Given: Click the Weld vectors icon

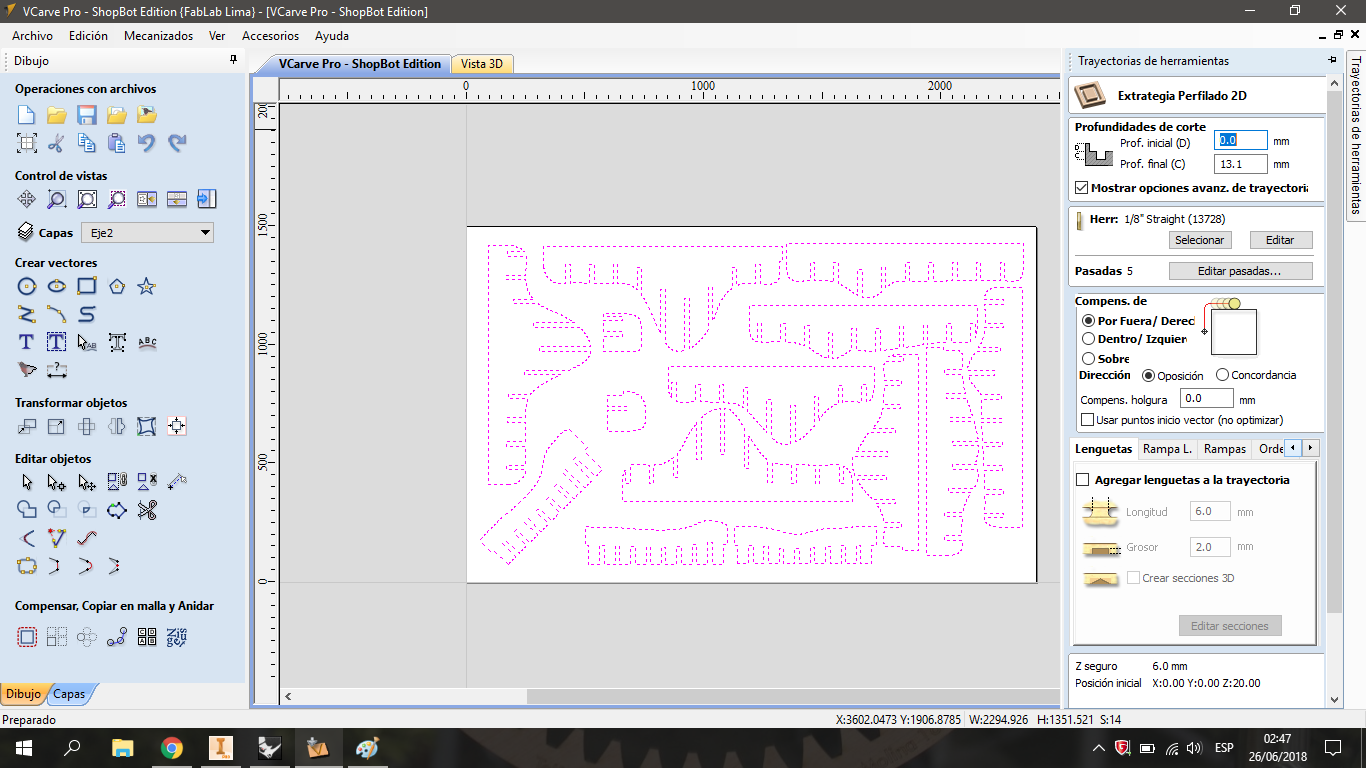Looking at the screenshot, I should (x=27, y=510).
